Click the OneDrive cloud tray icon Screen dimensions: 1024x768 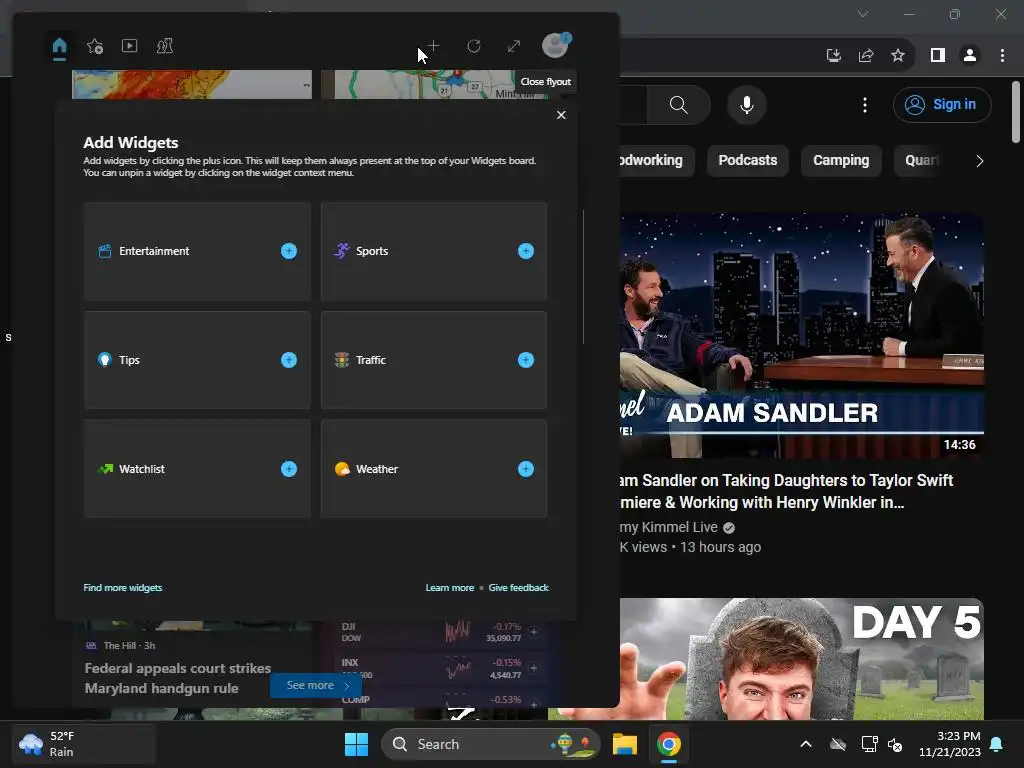(838, 744)
